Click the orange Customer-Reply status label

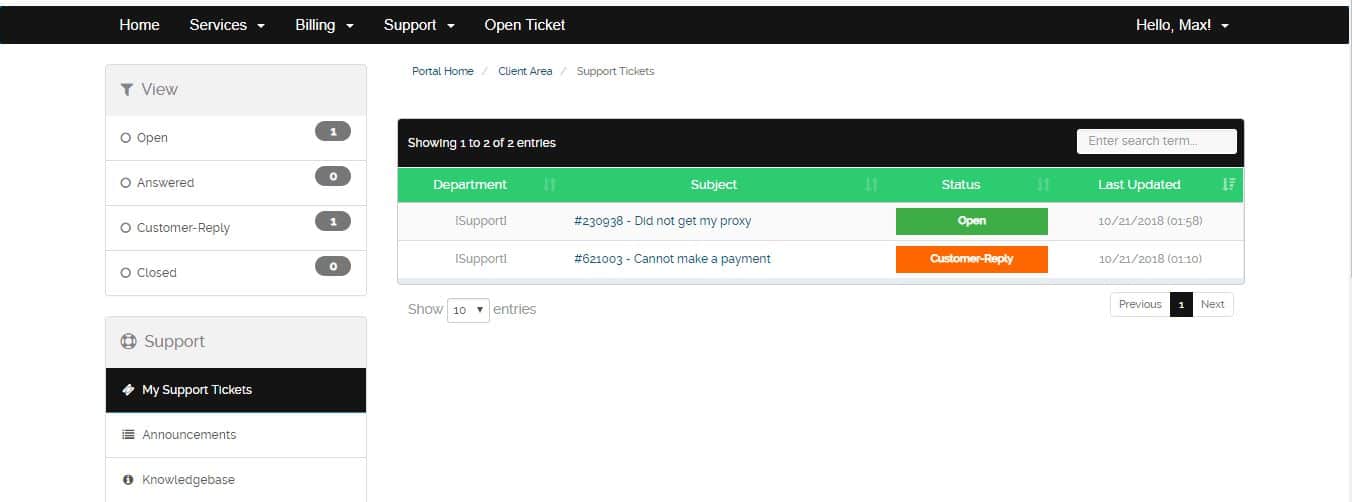tap(972, 259)
